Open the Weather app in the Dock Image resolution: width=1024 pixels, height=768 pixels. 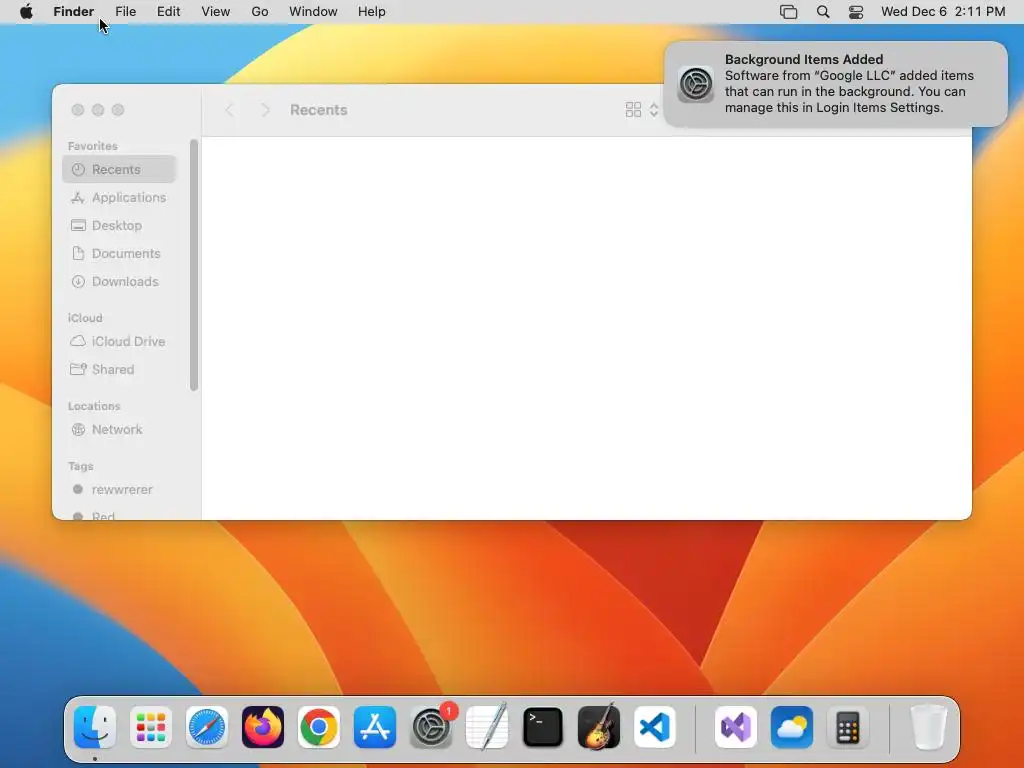pos(792,727)
